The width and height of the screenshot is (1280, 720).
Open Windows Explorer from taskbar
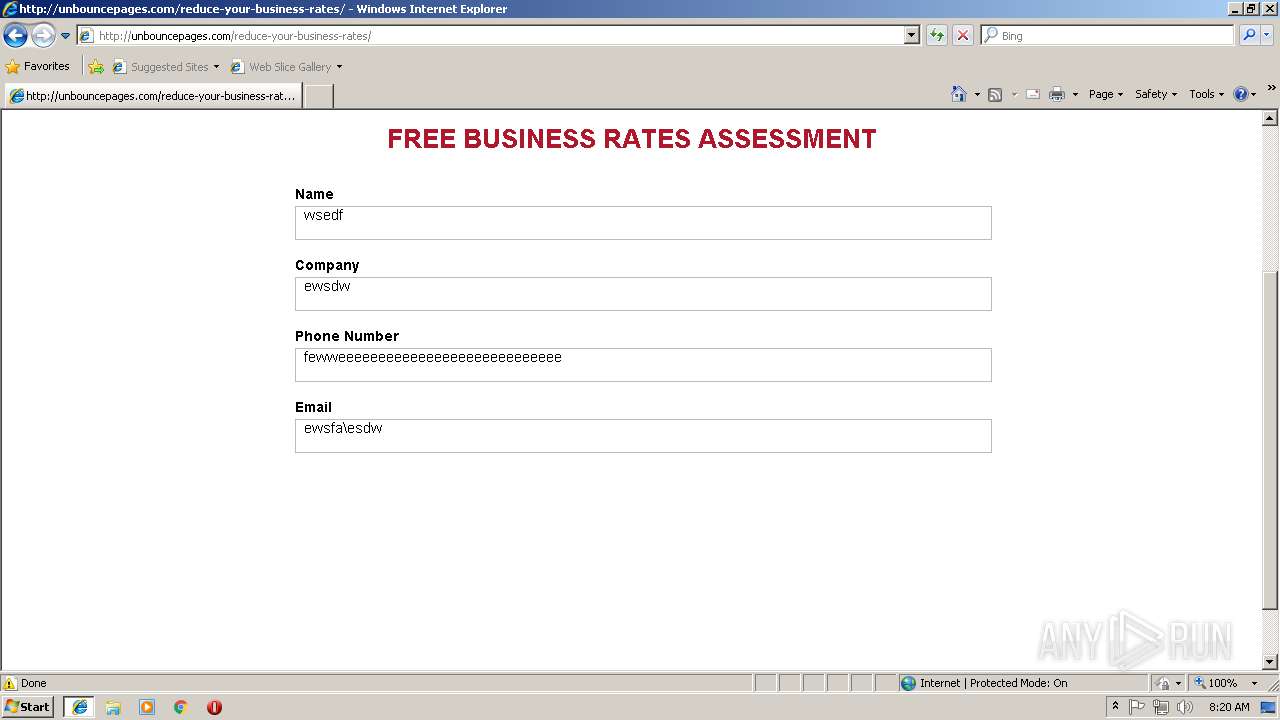point(113,707)
